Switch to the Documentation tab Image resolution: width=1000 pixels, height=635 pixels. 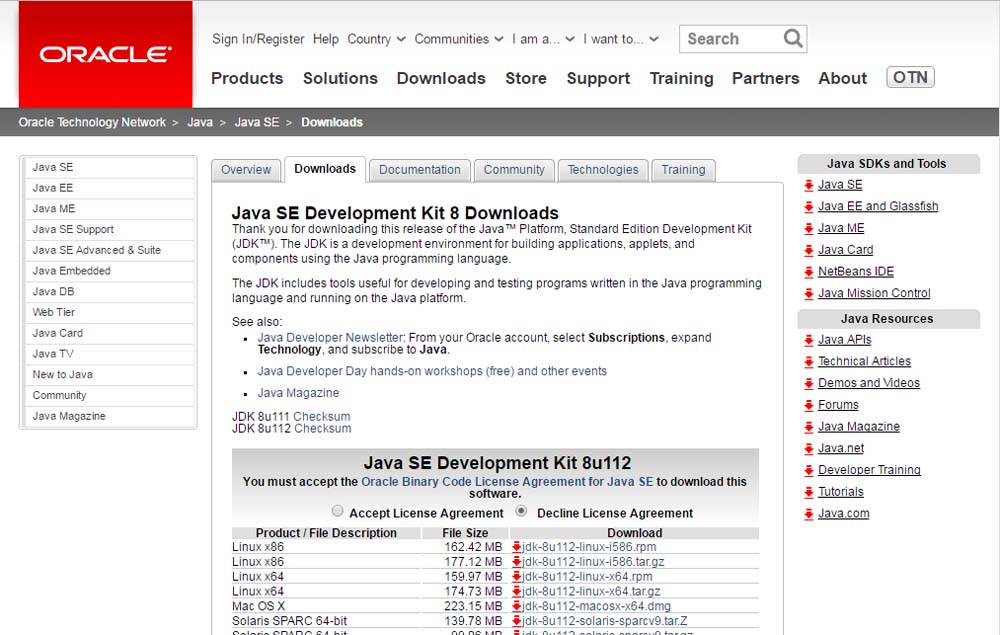[420, 170]
